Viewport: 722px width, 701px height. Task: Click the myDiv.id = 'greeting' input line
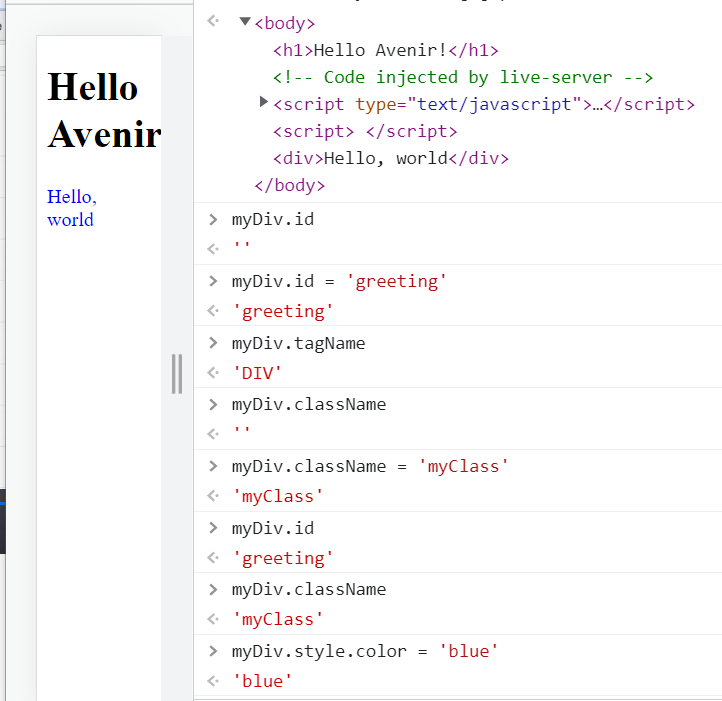point(339,281)
